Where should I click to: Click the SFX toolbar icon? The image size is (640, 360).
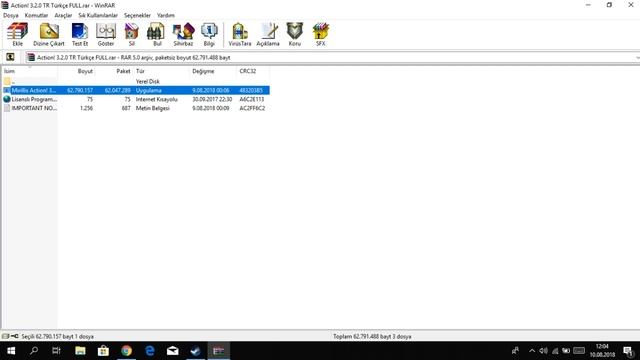click(x=320, y=34)
